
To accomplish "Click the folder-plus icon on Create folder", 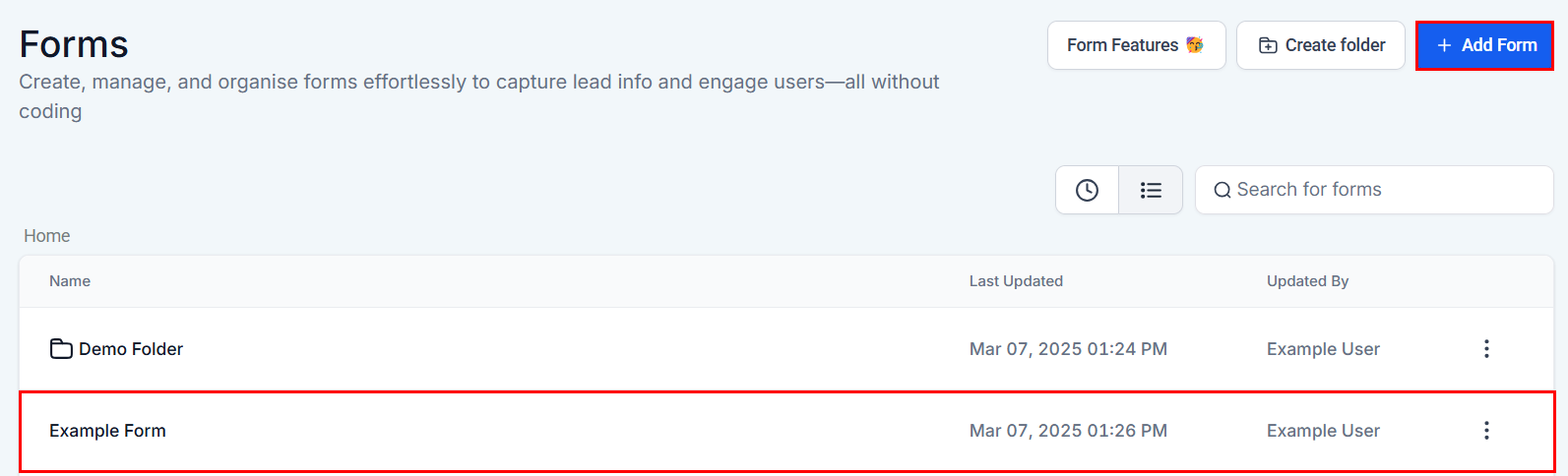I will pos(1269,45).
